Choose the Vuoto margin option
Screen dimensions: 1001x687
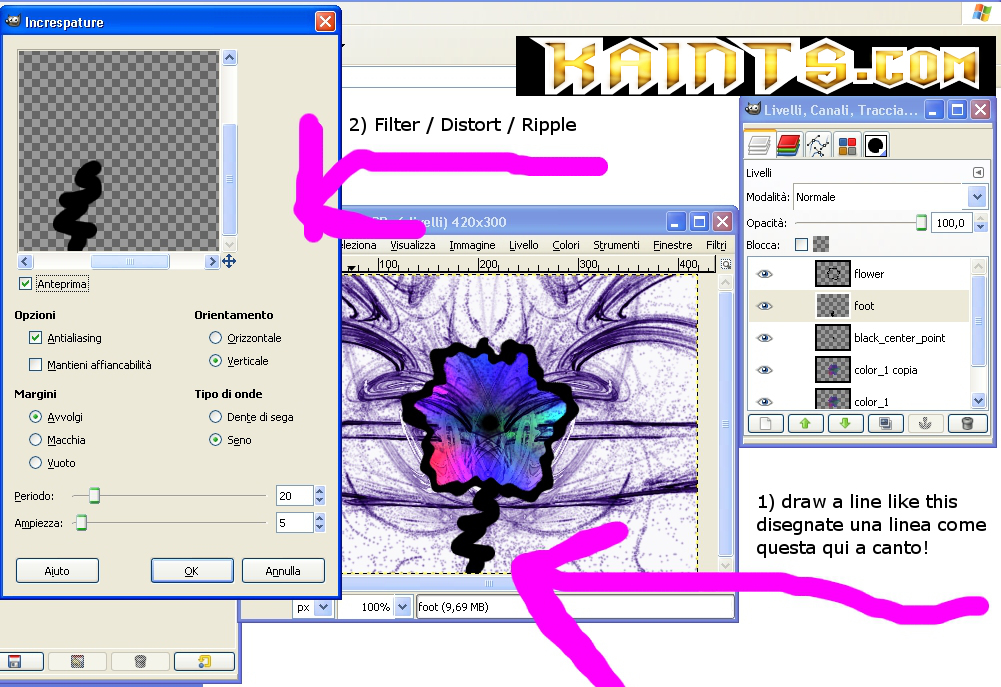click(36, 463)
